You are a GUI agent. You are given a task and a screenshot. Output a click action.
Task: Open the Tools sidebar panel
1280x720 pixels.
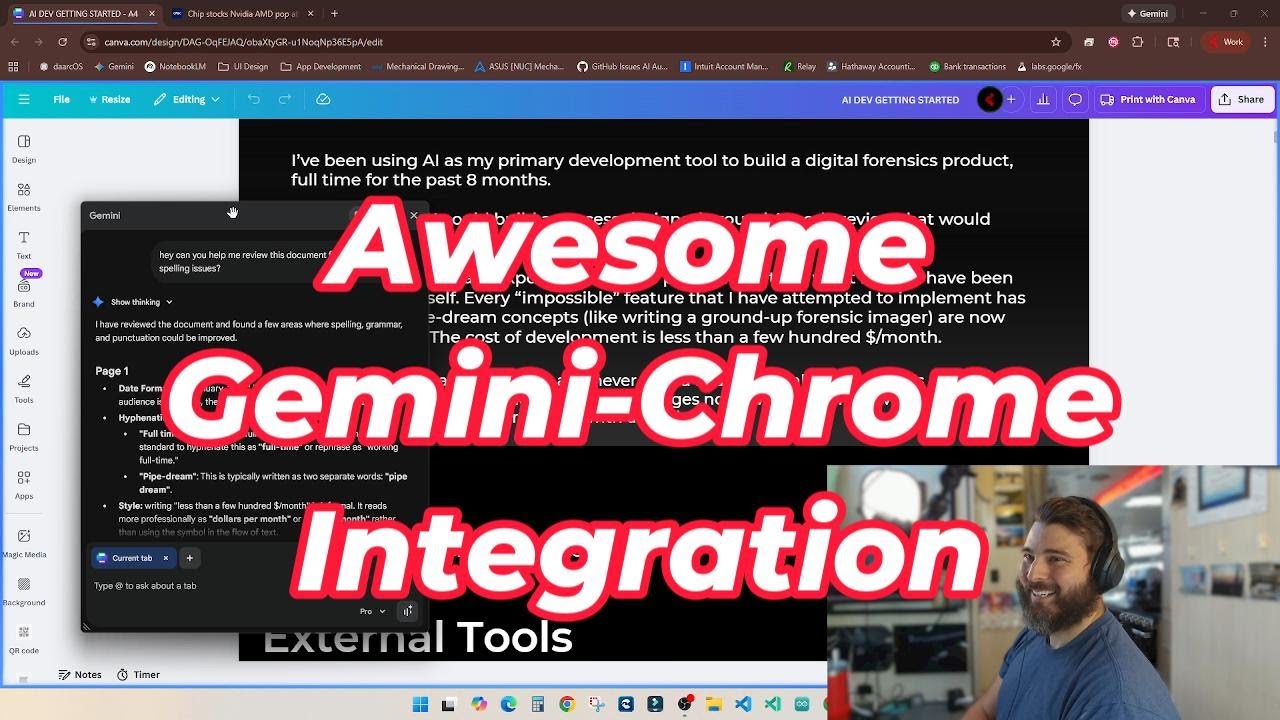pos(24,388)
